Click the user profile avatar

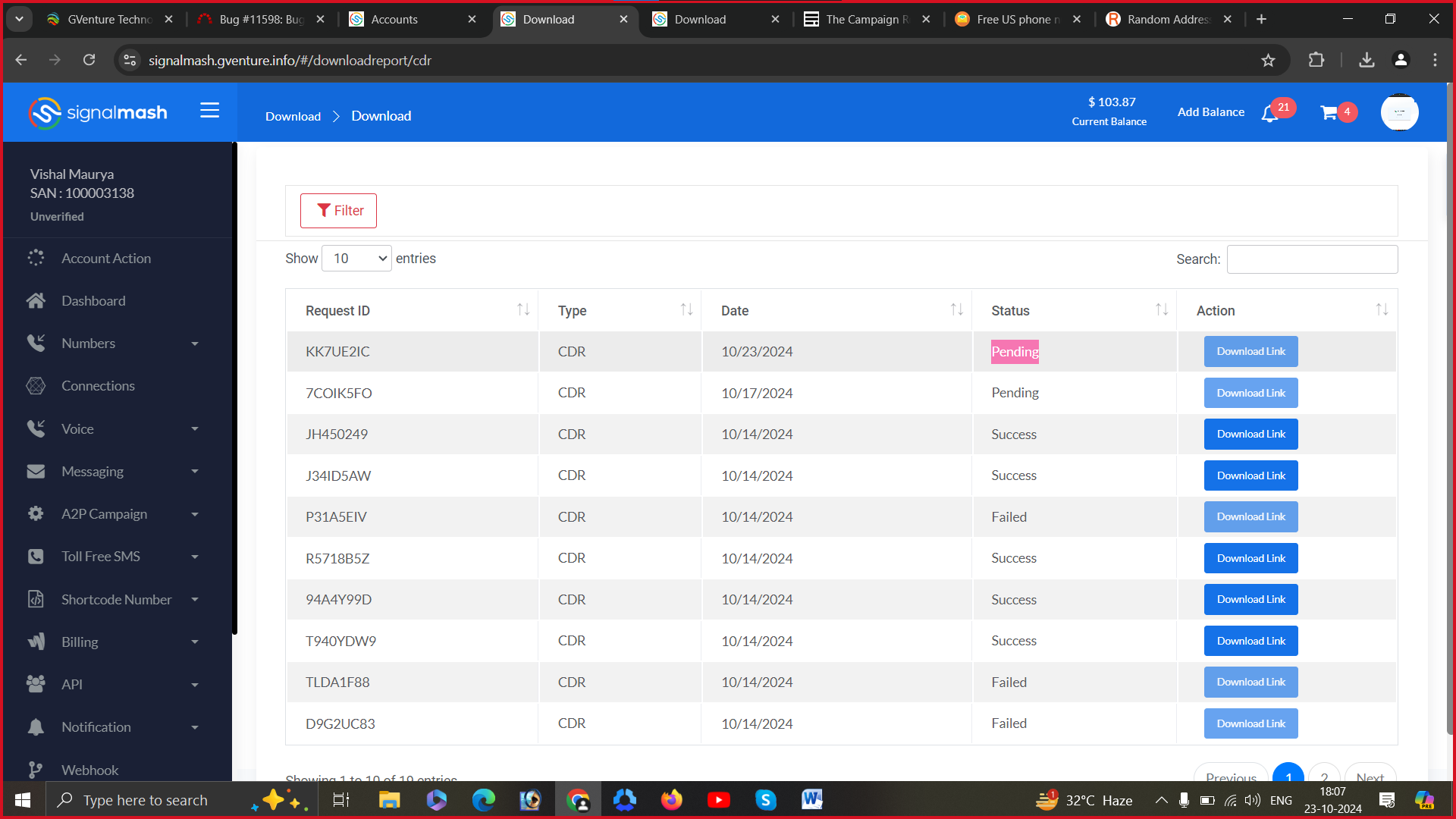1399,112
